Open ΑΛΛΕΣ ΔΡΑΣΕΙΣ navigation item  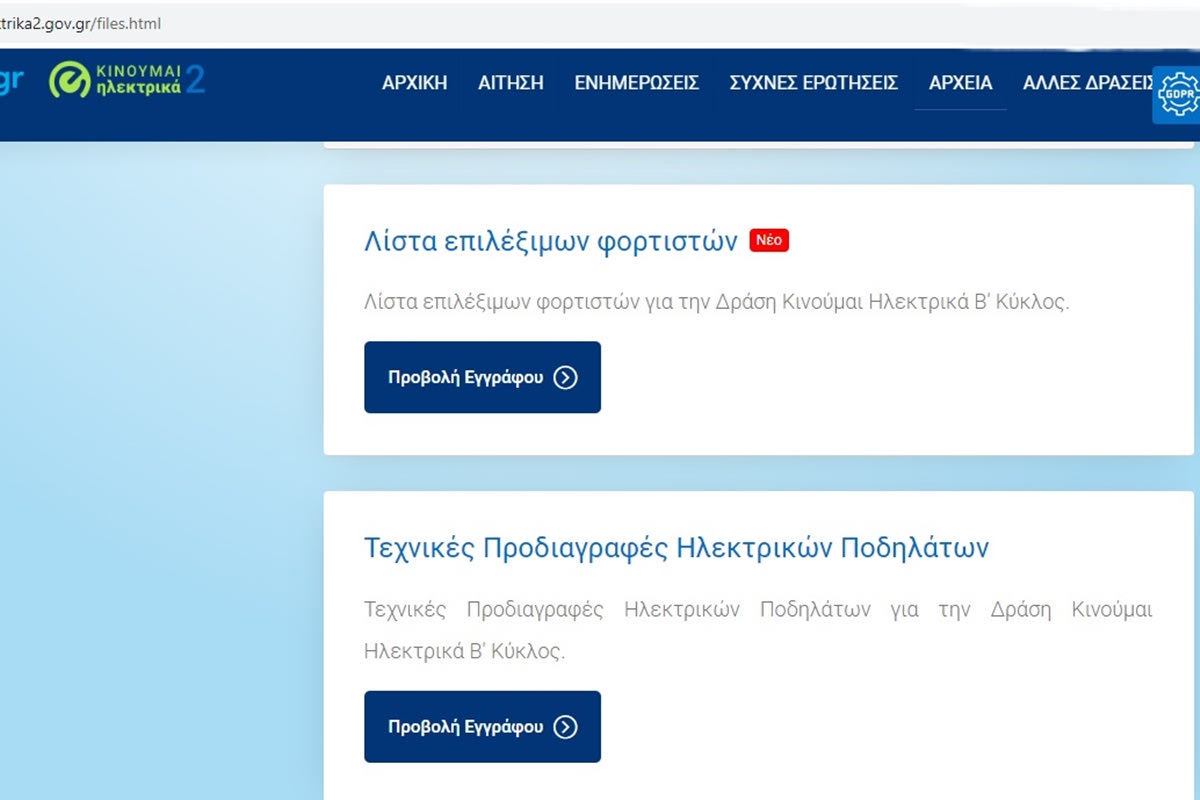point(1085,83)
